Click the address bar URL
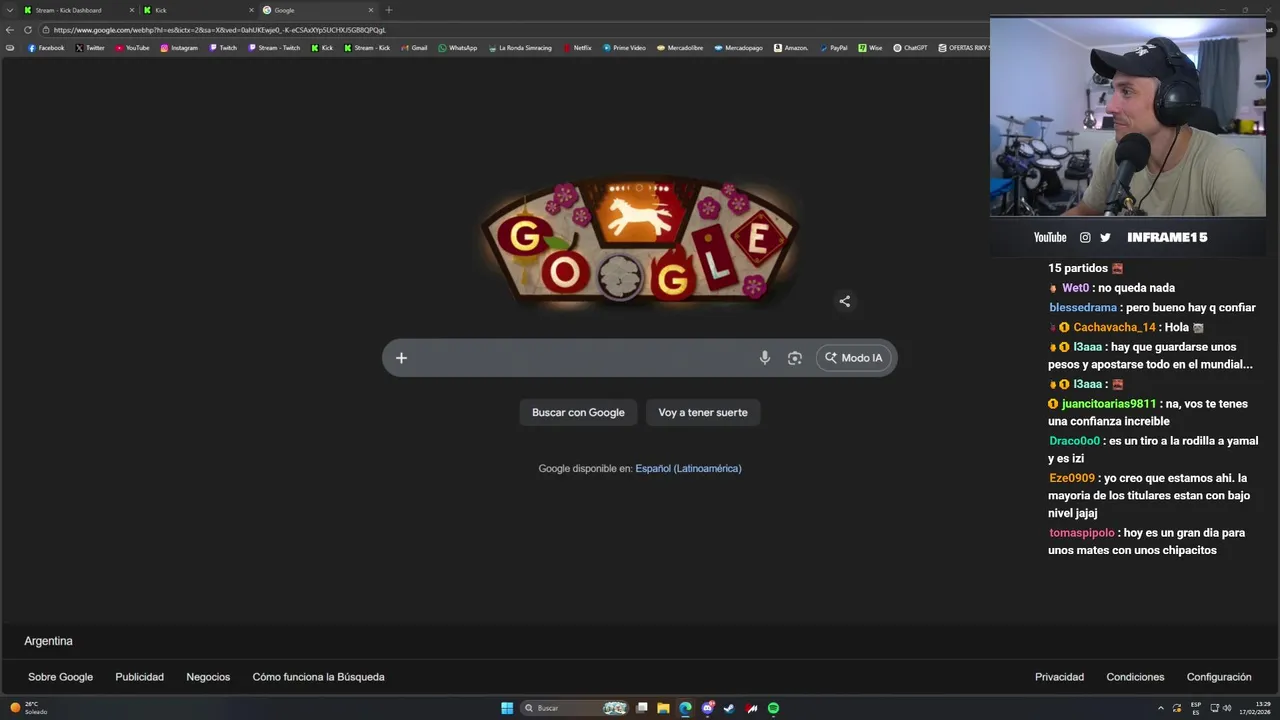1280x720 pixels. click(x=220, y=30)
